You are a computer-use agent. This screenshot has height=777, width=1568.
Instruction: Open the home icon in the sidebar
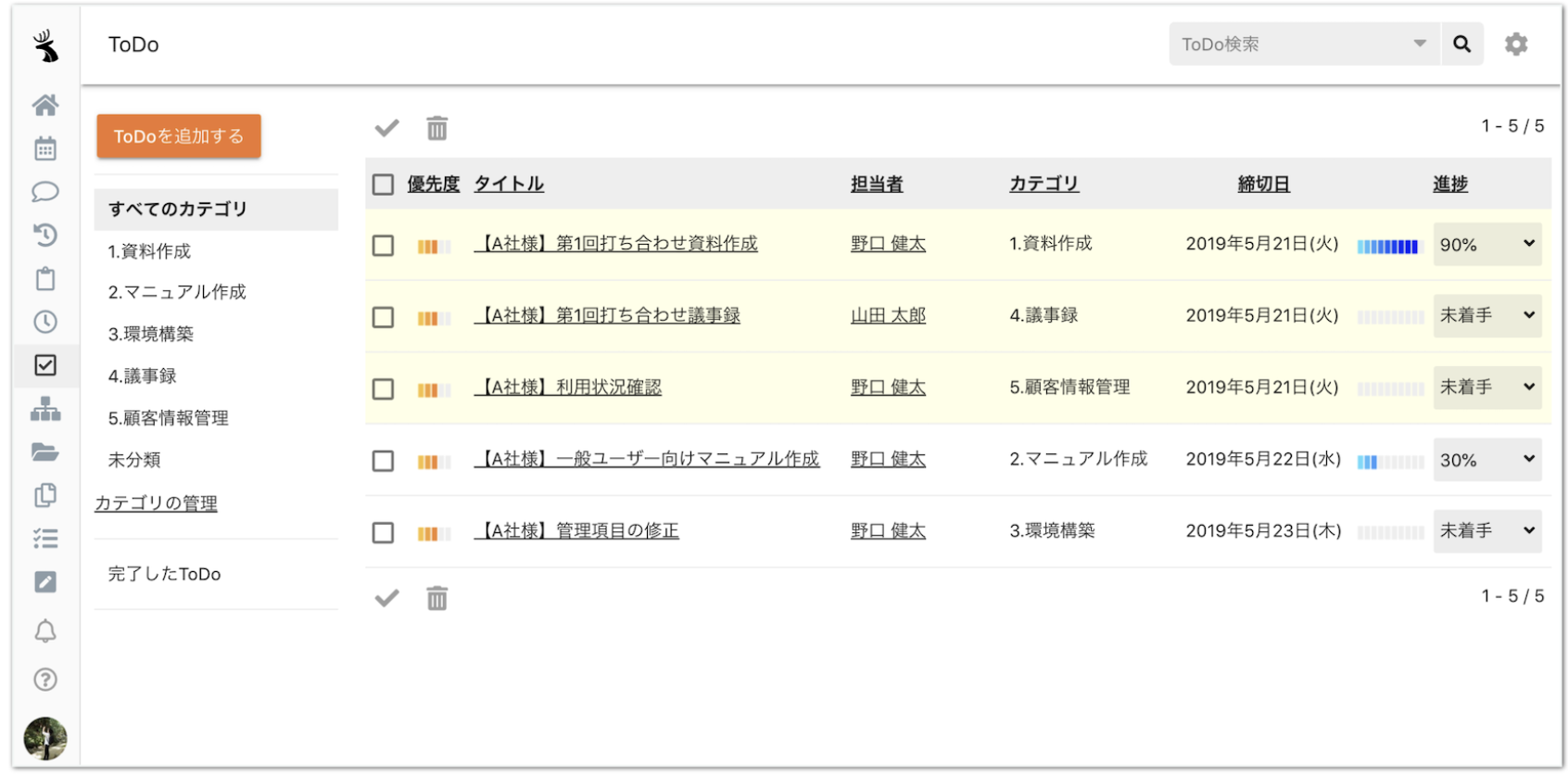[44, 105]
